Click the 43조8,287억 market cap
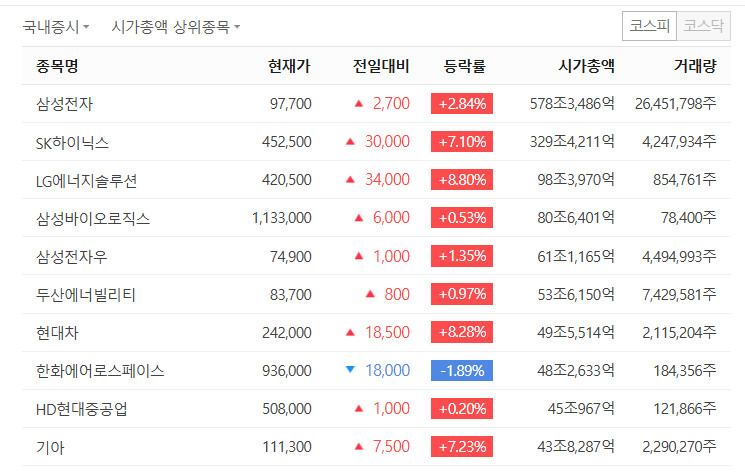The width and height of the screenshot is (745, 475). click(576, 446)
